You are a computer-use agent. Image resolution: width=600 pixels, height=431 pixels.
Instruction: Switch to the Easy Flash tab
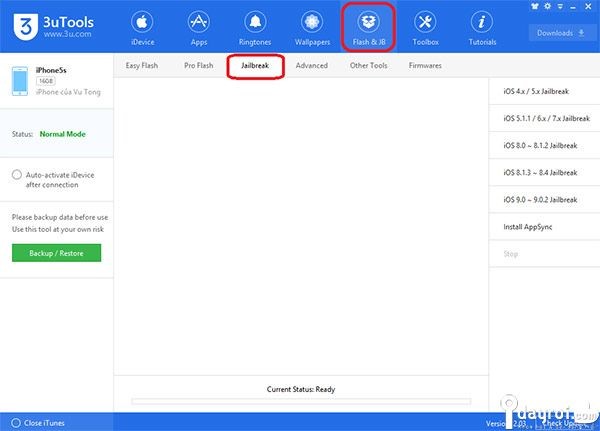coord(143,66)
